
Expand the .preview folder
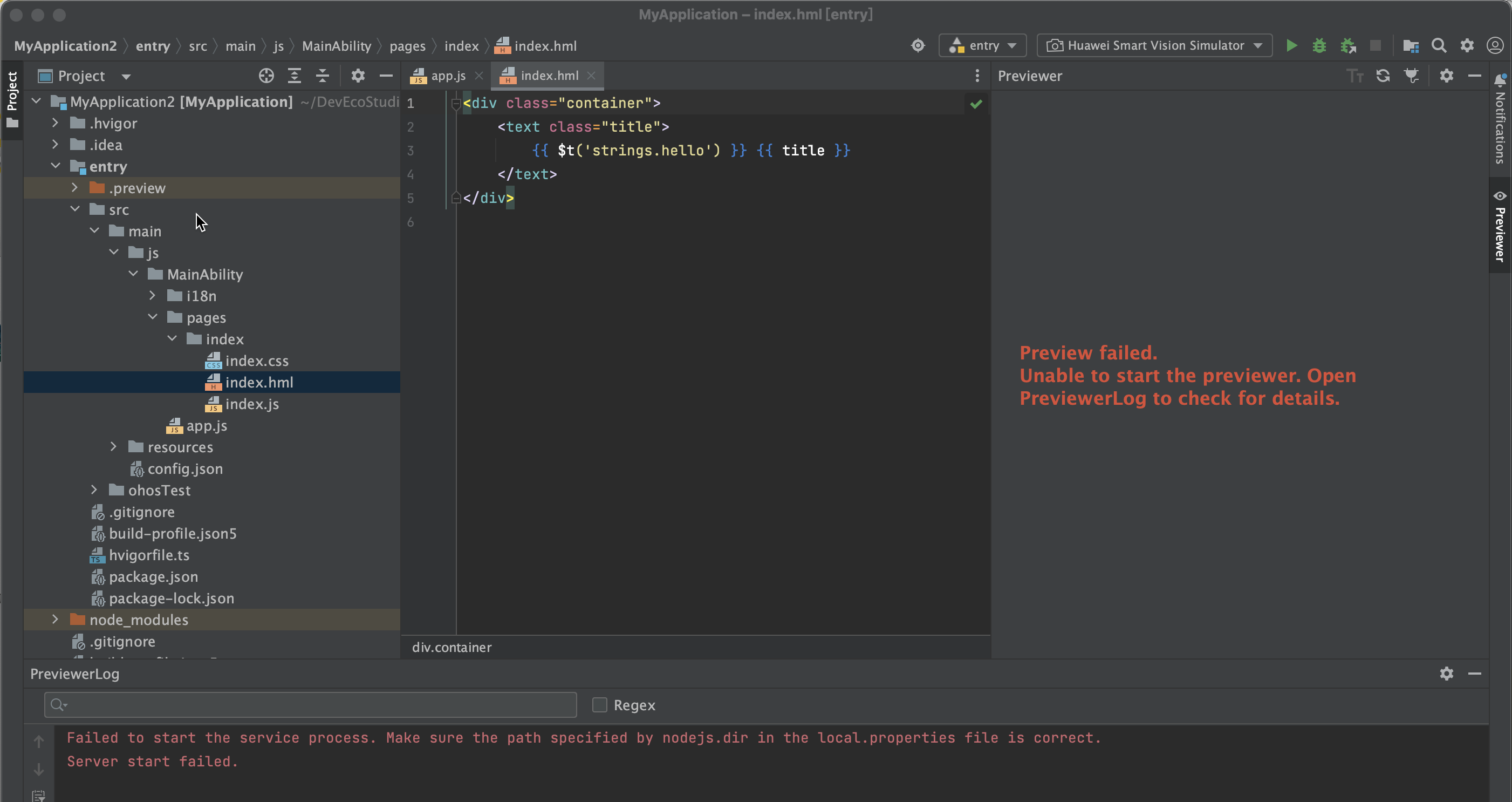74,188
